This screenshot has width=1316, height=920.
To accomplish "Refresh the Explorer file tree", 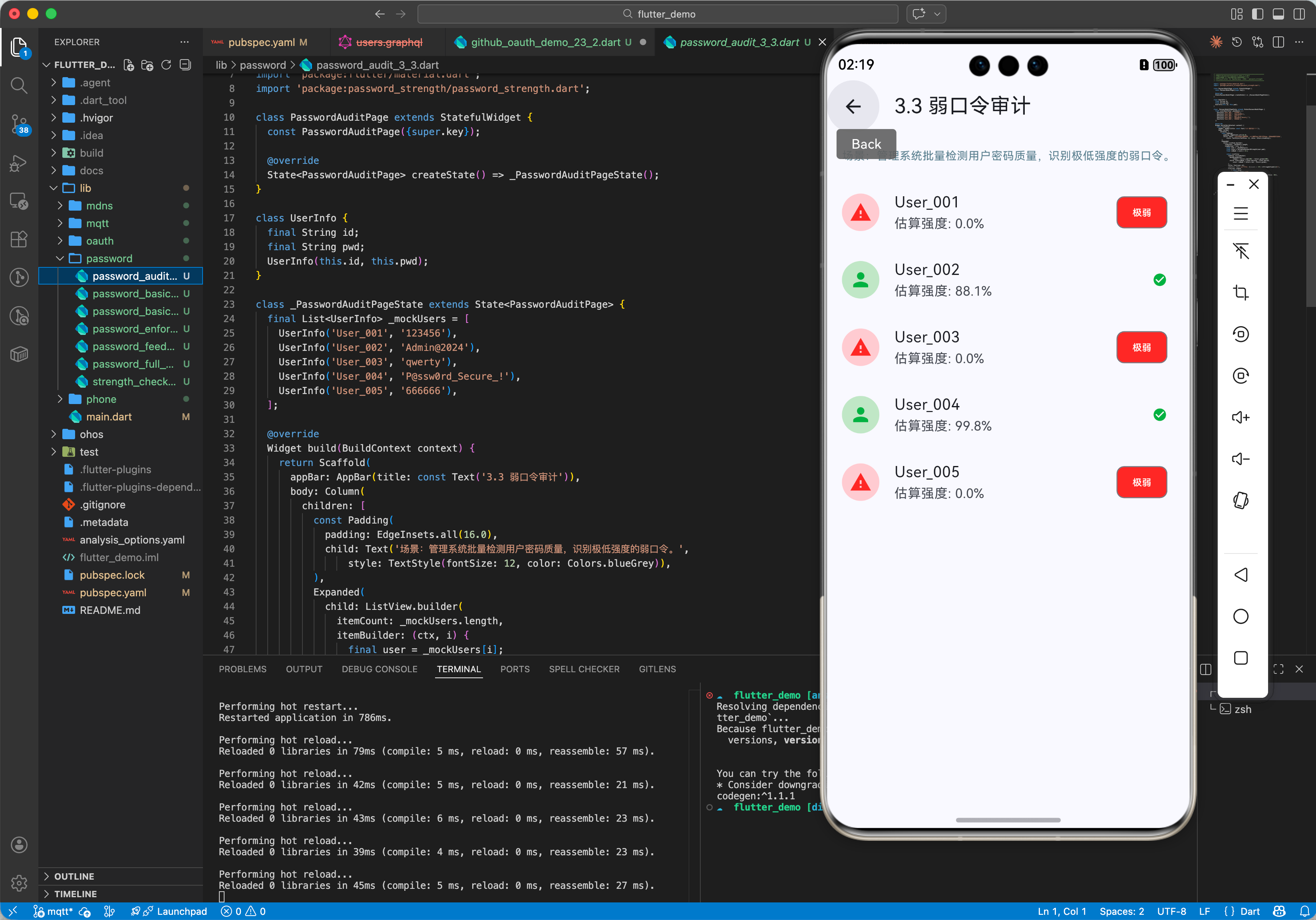I will tap(166, 65).
